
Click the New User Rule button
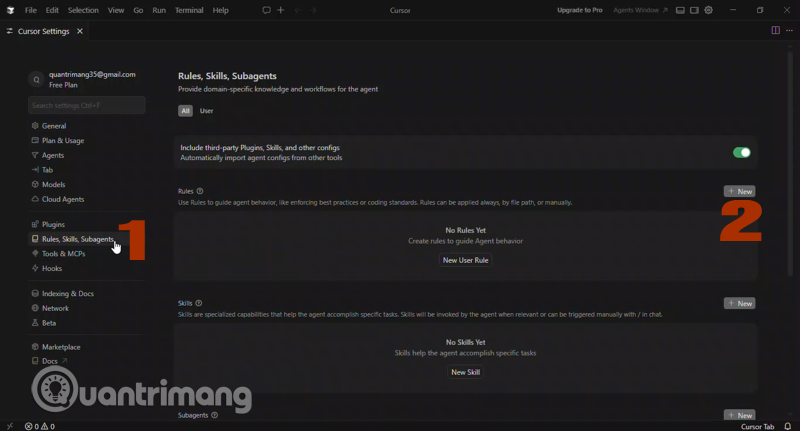click(x=466, y=260)
